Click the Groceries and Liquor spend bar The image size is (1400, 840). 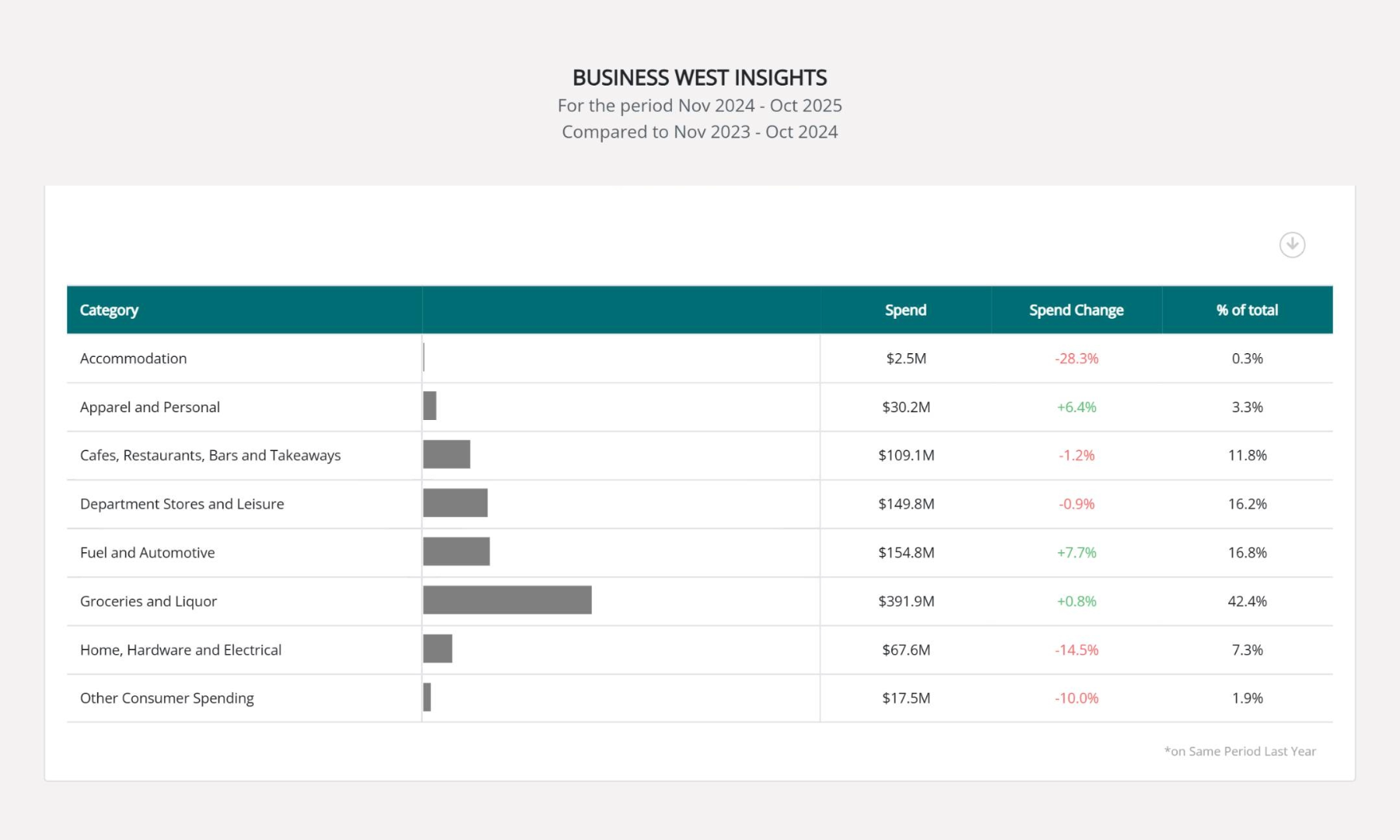click(x=507, y=600)
